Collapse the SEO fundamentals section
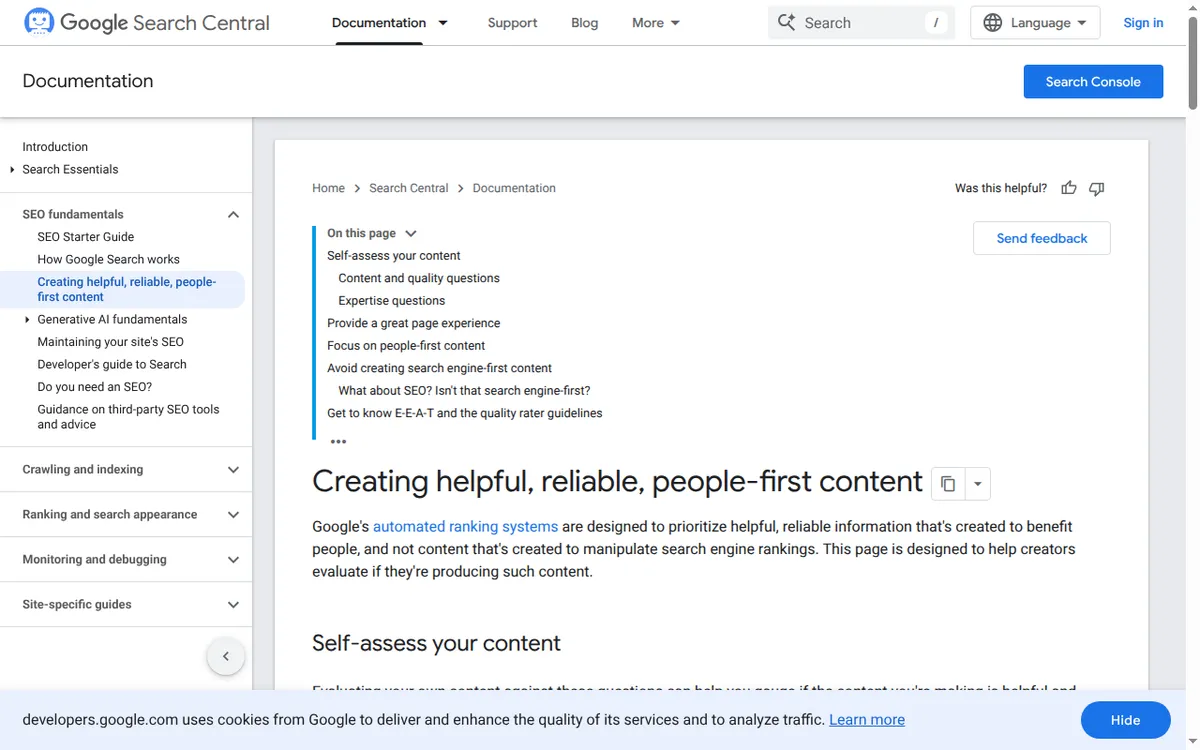The image size is (1200, 750). point(233,214)
